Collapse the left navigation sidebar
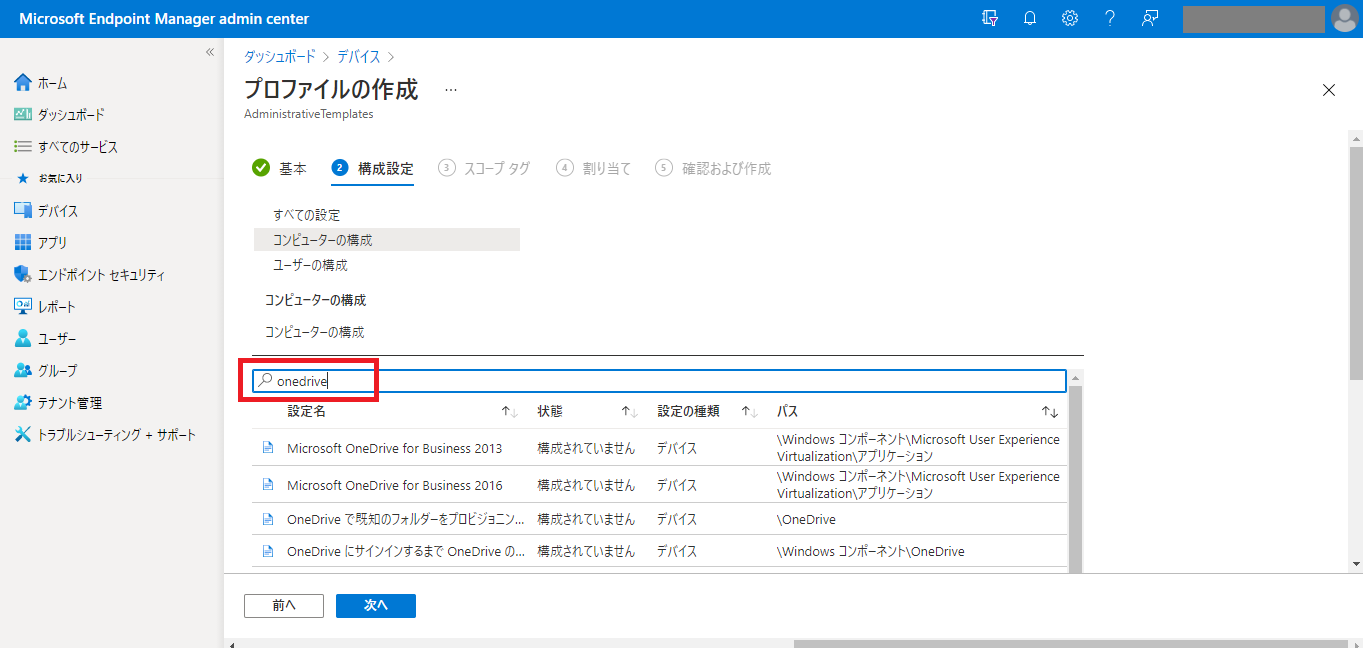This screenshot has height=648, width=1363. point(210,52)
